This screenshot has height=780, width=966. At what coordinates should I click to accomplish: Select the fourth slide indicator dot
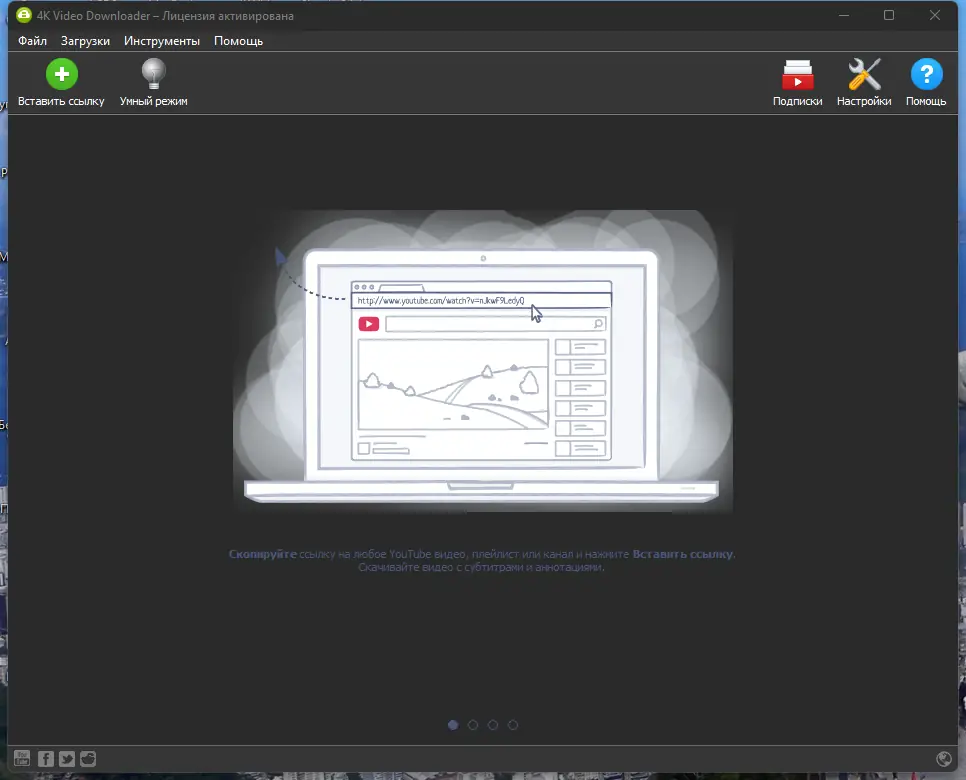click(513, 725)
